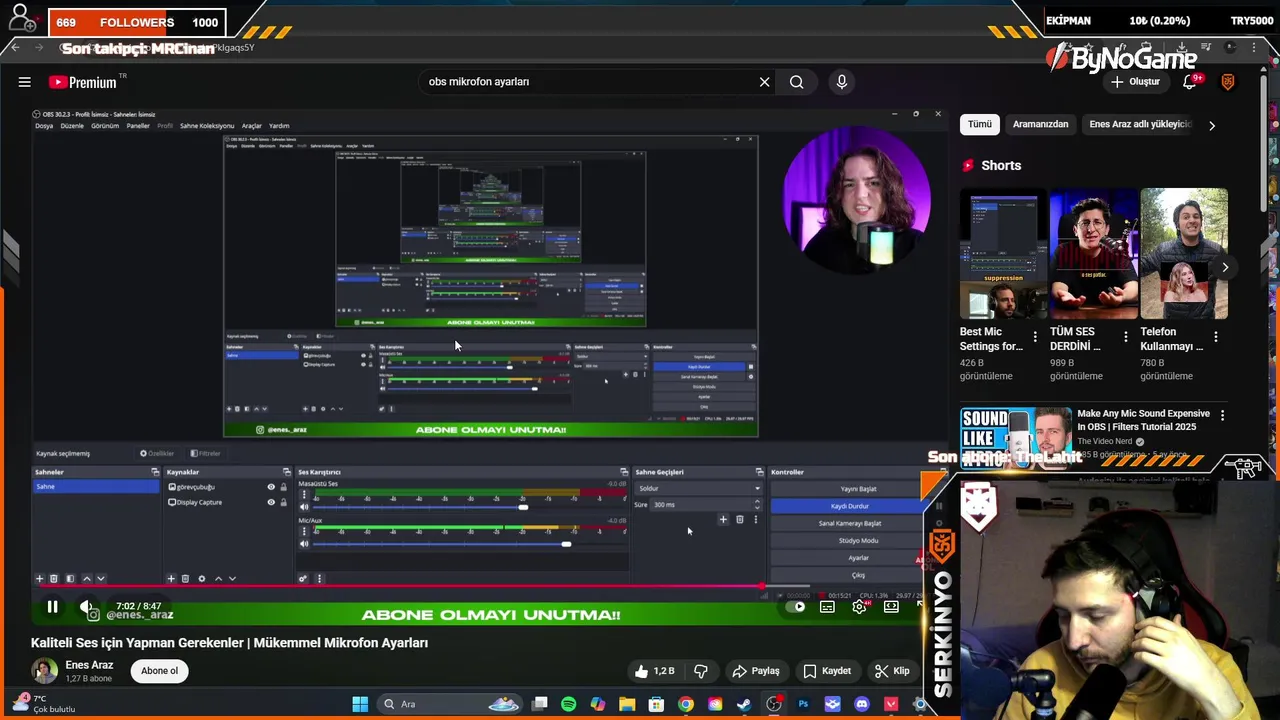Show more filter chips with the arrow
Image resolution: width=1280 pixels, height=720 pixels.
click(x=1212, y=126)
